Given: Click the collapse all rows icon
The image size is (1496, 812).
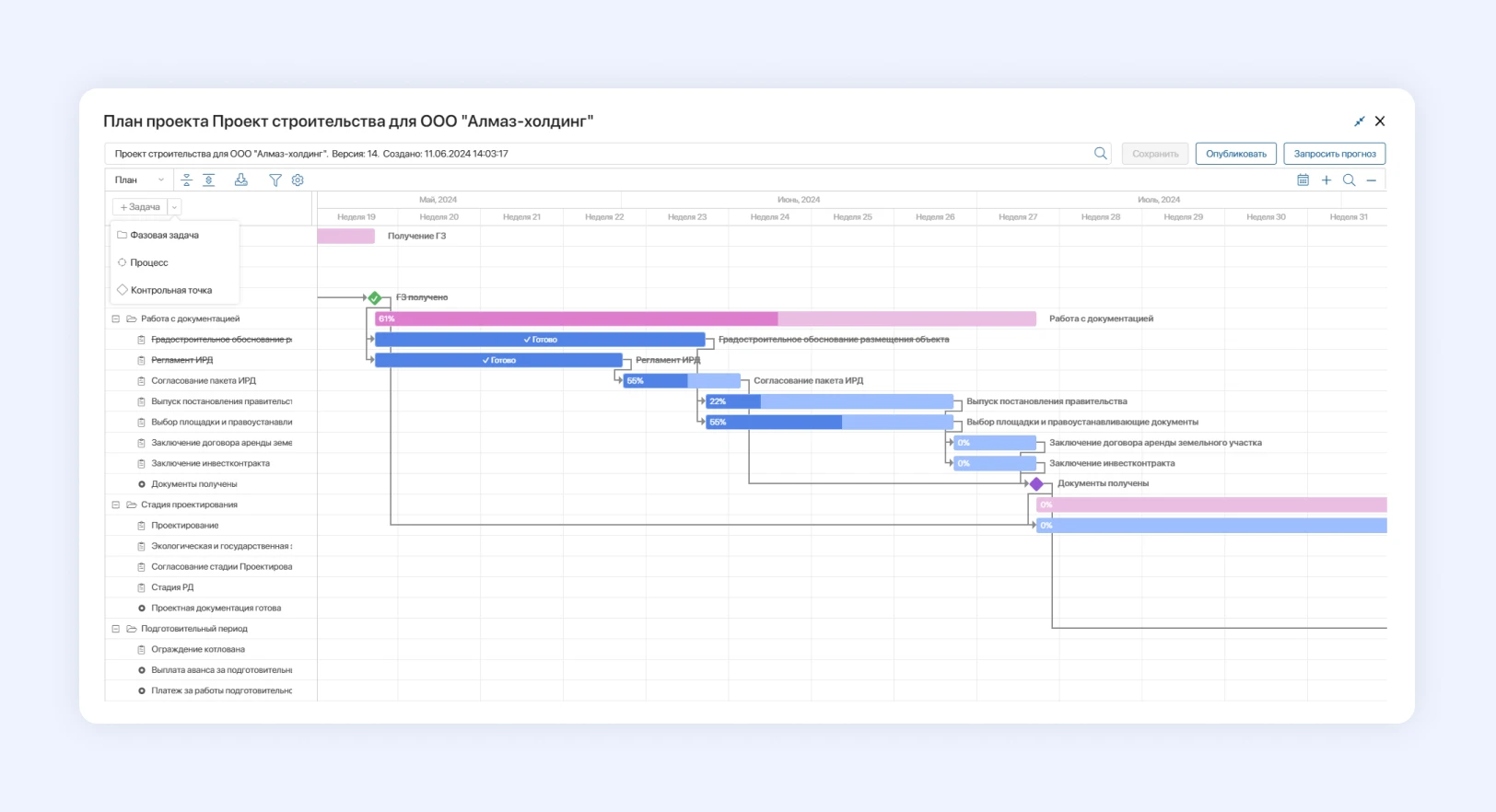Looking at the screenshot, I should click(187, 180).
